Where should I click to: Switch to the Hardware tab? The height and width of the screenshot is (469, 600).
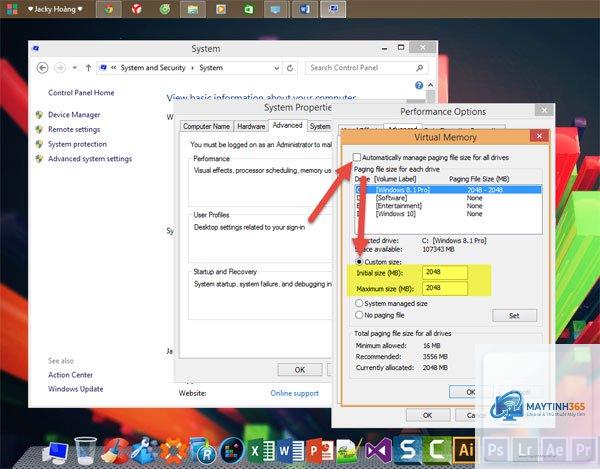coord(251,126)
